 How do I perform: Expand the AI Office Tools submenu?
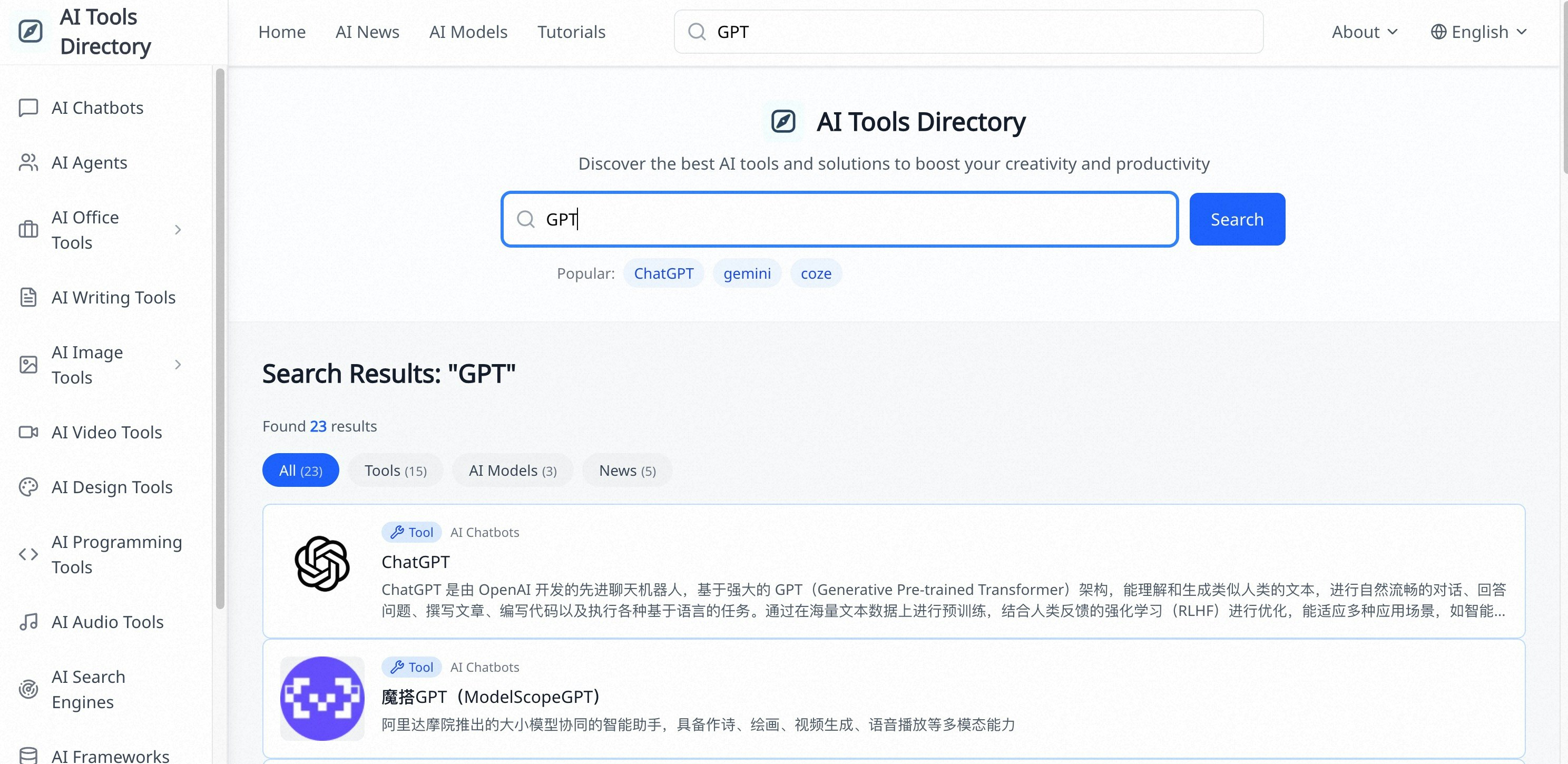[177, 230]
